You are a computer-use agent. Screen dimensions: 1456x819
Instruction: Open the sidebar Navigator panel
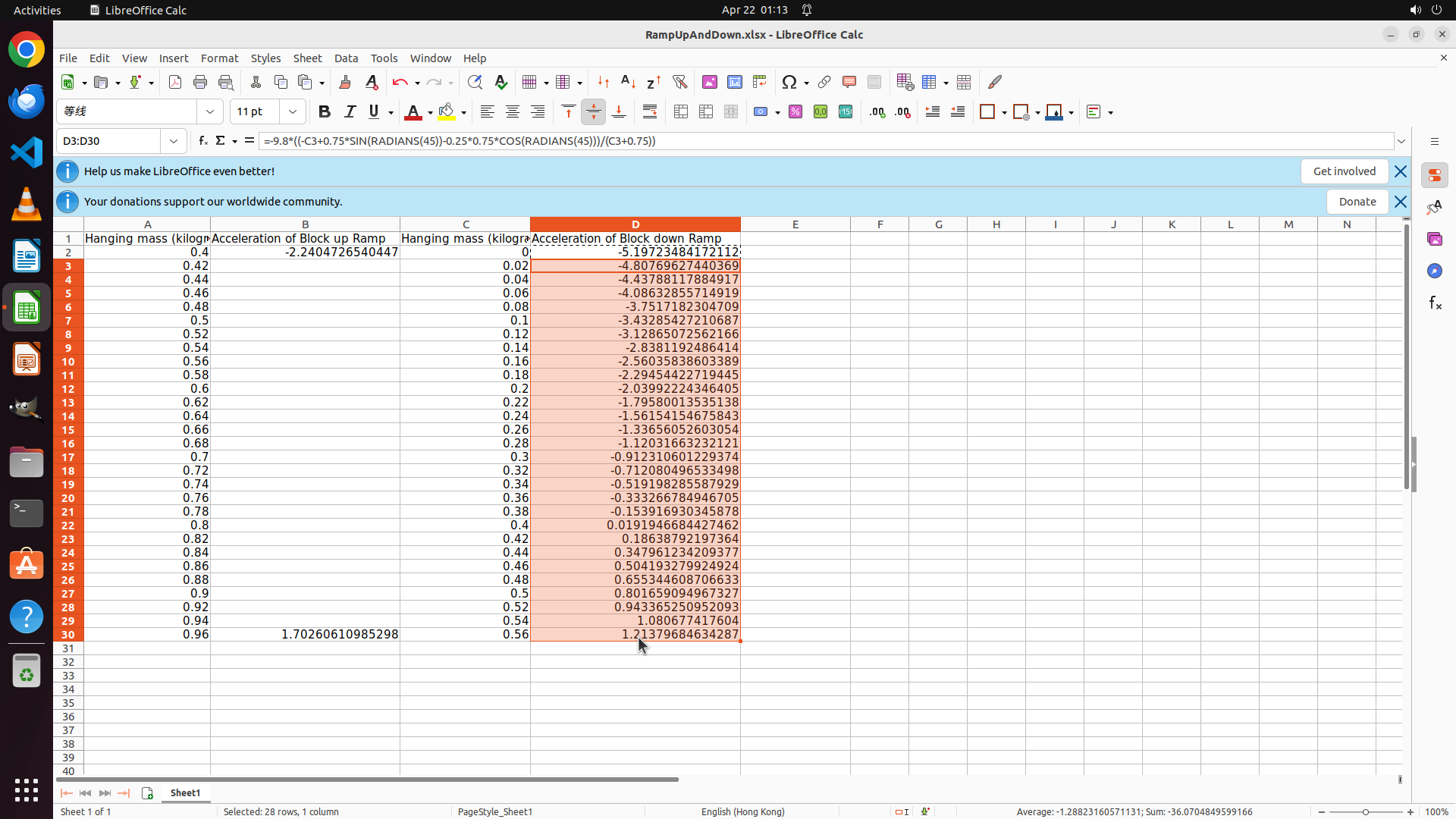1434,271
